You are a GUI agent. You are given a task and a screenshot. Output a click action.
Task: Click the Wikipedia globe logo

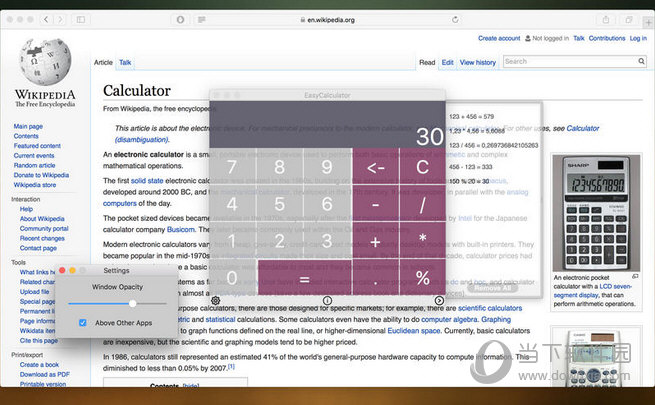[45, 62]
